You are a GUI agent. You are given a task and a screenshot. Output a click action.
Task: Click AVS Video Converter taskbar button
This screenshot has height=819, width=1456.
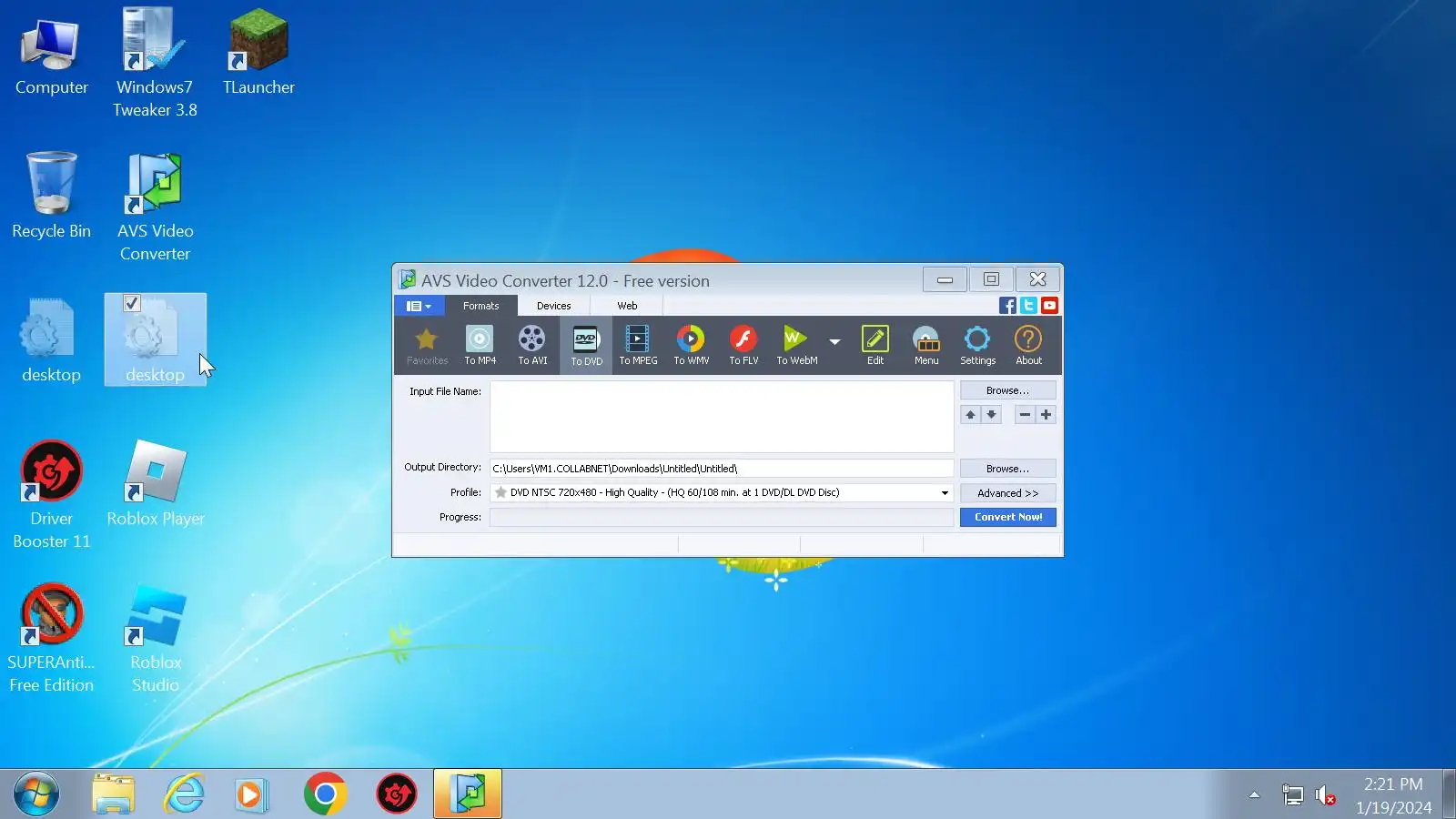(468, 794)
